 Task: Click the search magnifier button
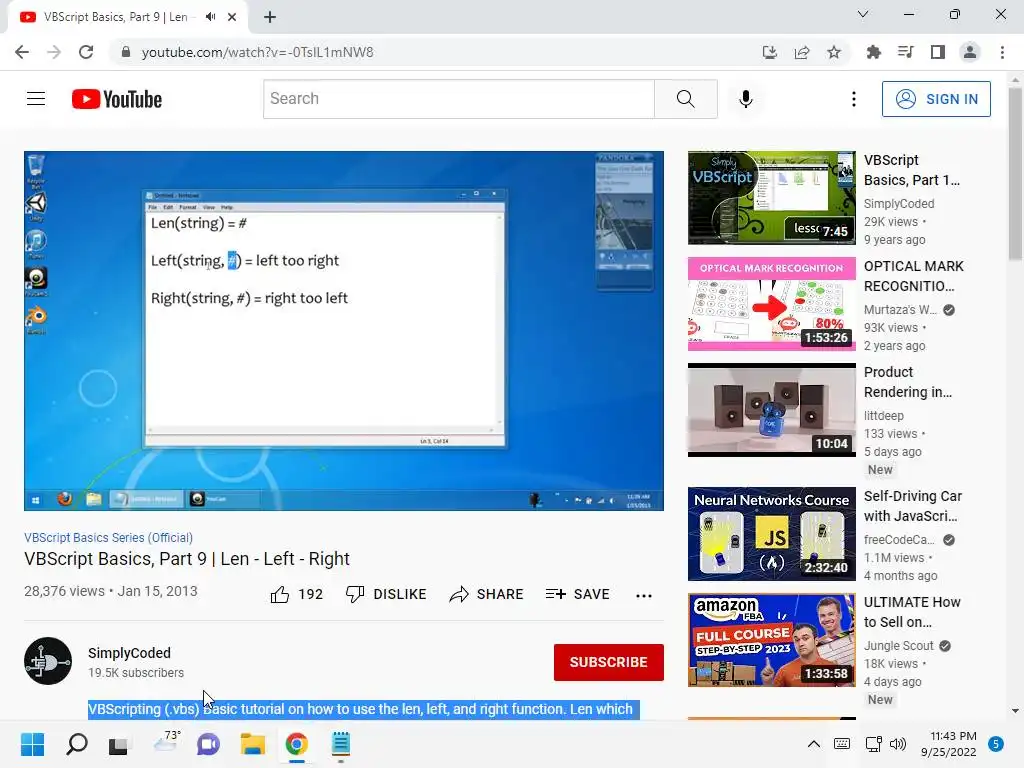pyautogui.click(x=686, y=99)
